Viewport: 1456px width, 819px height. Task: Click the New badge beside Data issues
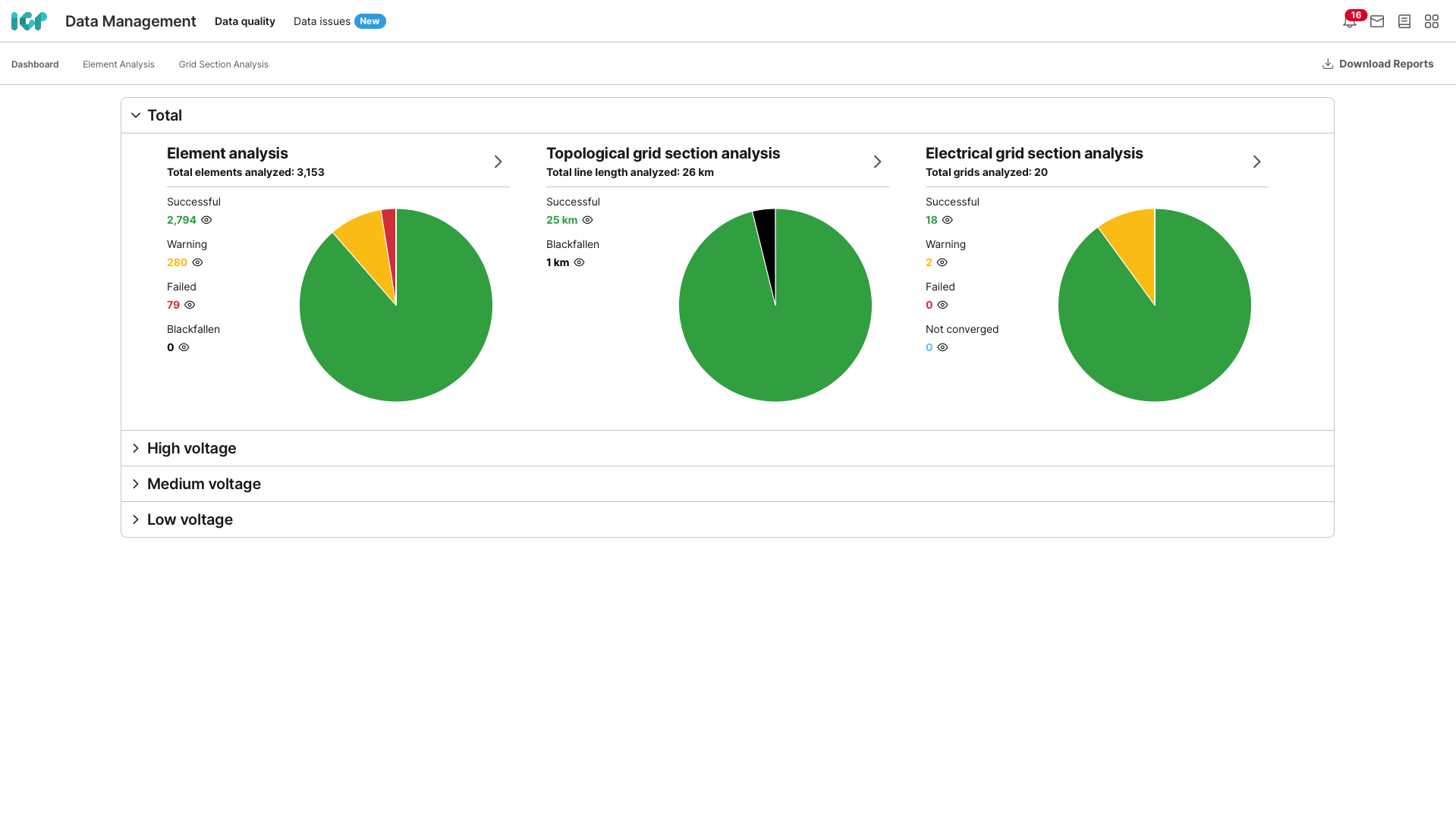click(370, 21)
